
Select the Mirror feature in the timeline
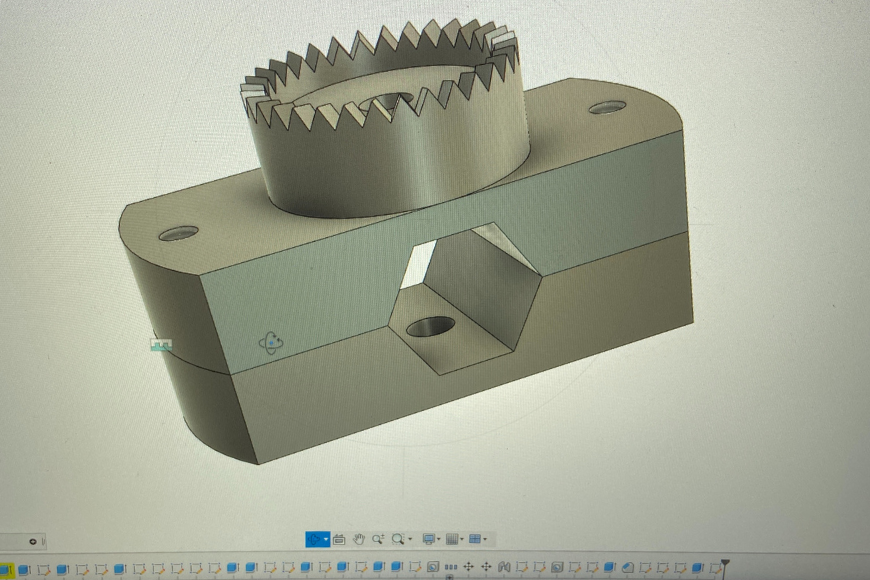pos(504,567)
